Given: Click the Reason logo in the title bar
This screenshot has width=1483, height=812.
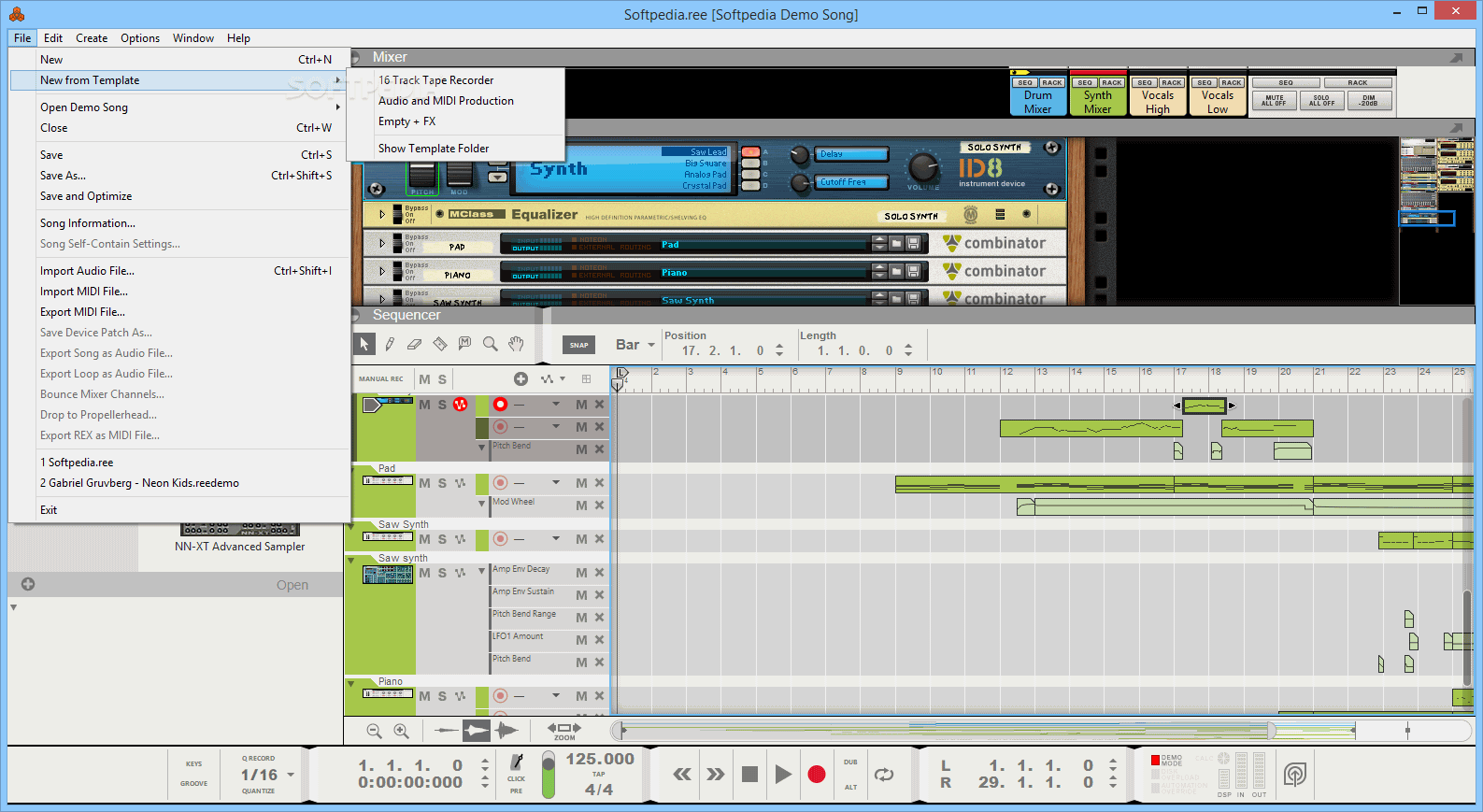Looking at the screenshot, I should (17, 14).
